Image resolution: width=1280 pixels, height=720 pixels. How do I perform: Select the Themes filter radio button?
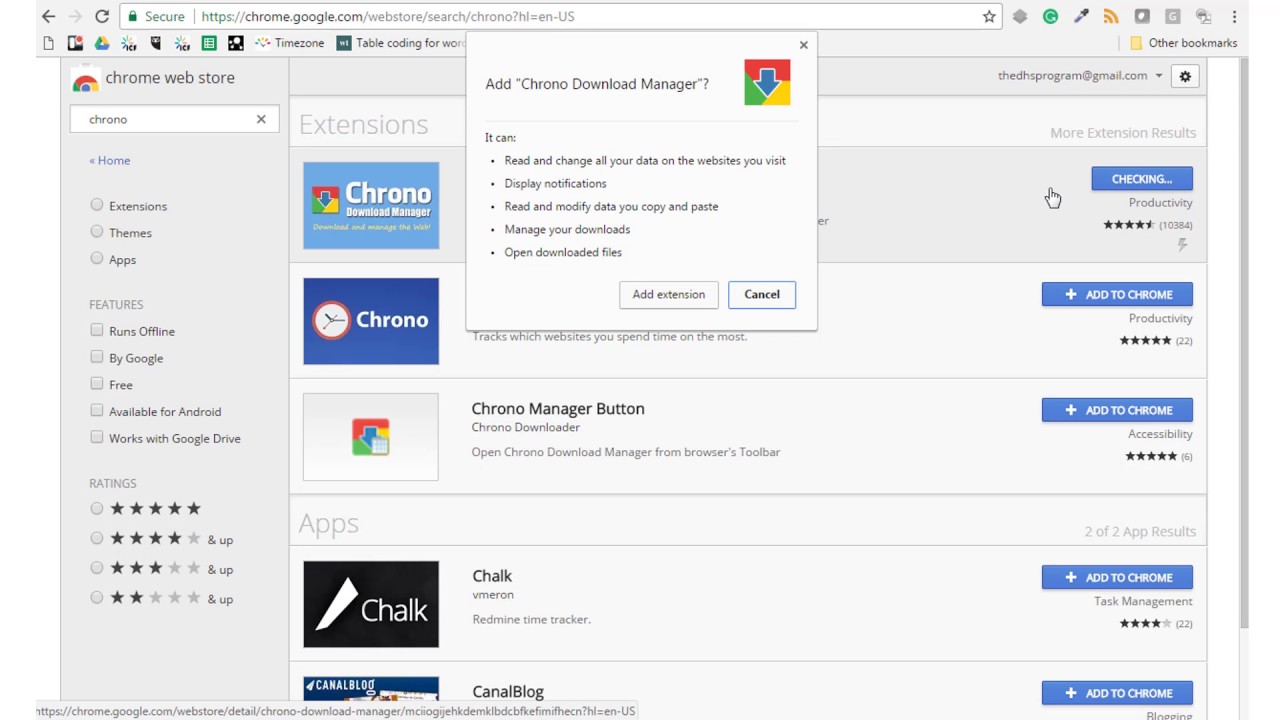click(x=97, y=232)
